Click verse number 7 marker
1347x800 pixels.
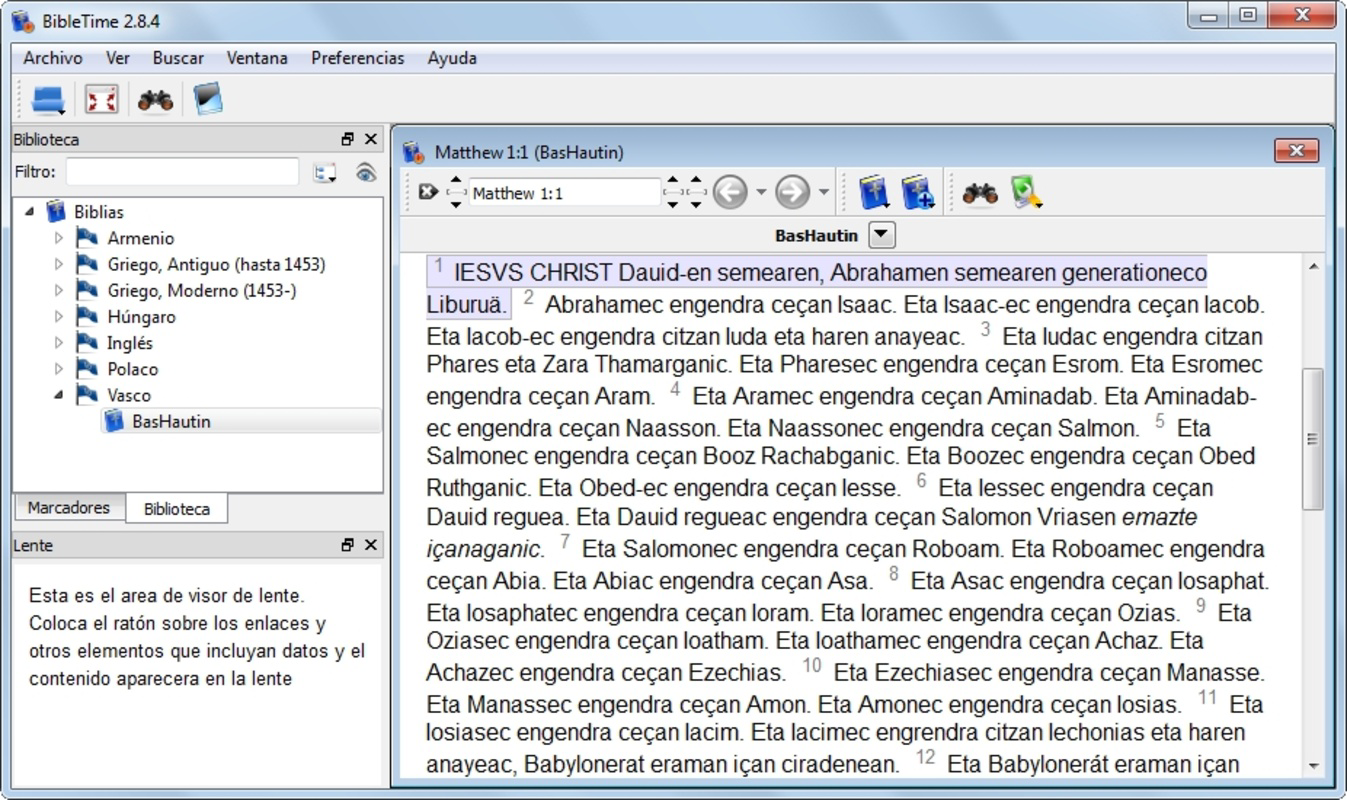[565, 542]
